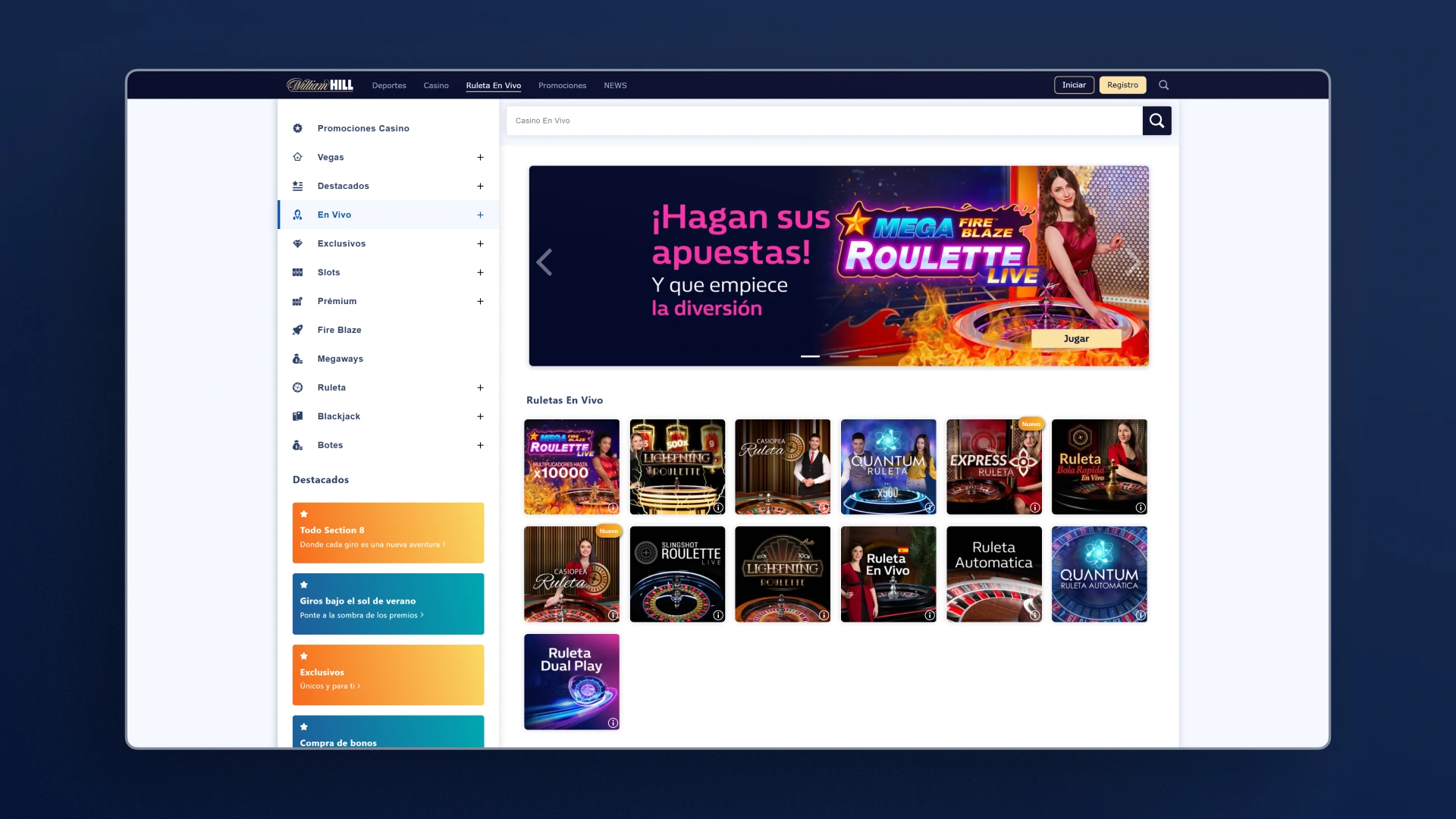Click the Promociones Casino gear icon
Image resolution: width=1456 pixels, height=819 pixels.
(x=297, y=128)
